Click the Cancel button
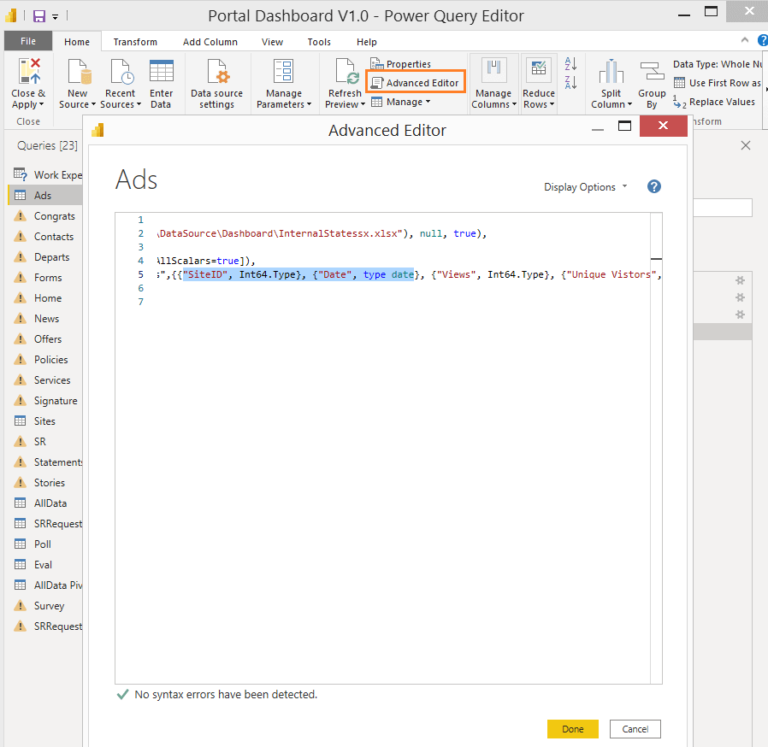 [635, 729]
